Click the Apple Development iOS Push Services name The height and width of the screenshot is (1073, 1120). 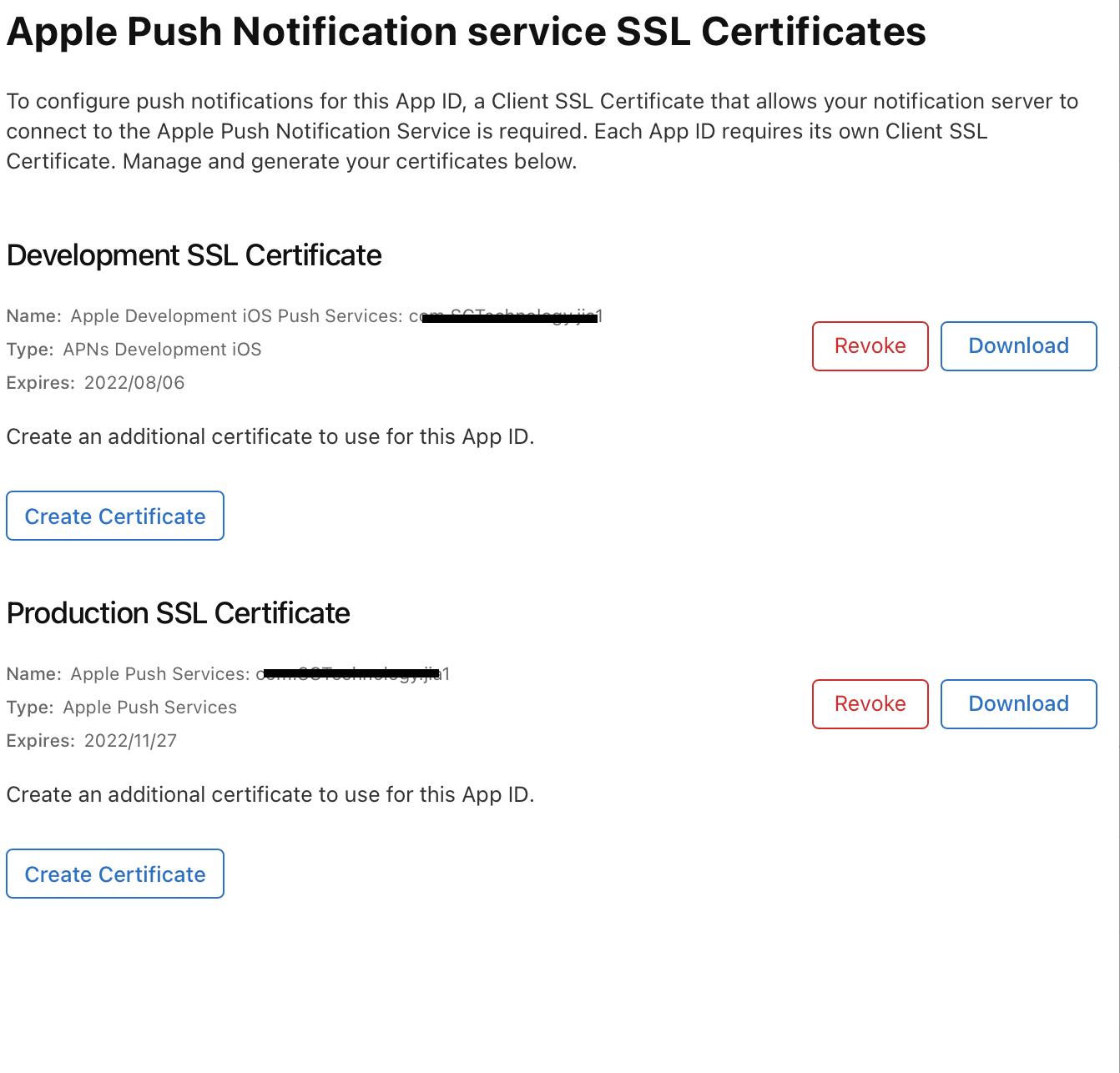236,316
